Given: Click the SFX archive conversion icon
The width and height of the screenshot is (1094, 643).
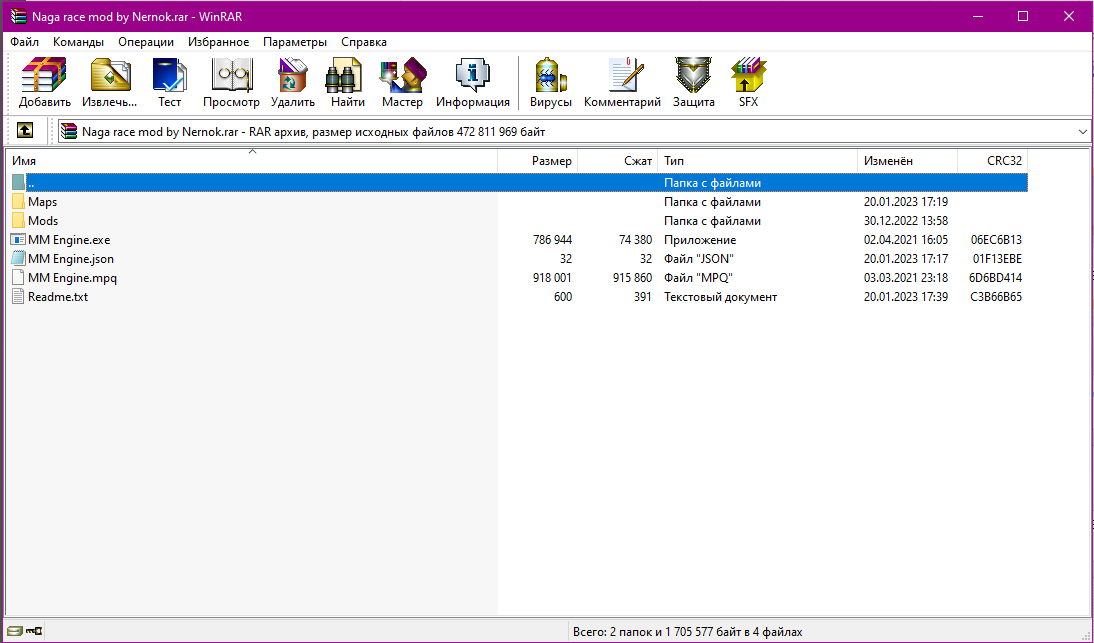Looking at the screenshot, I should point(748,82).
